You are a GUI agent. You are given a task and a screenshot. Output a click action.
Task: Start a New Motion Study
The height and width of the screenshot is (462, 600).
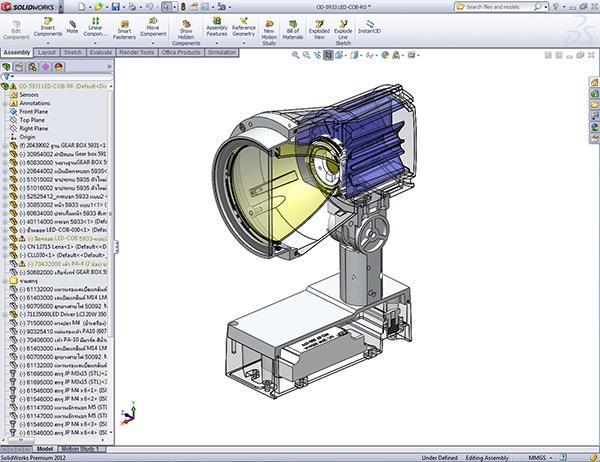click(269, 33)
